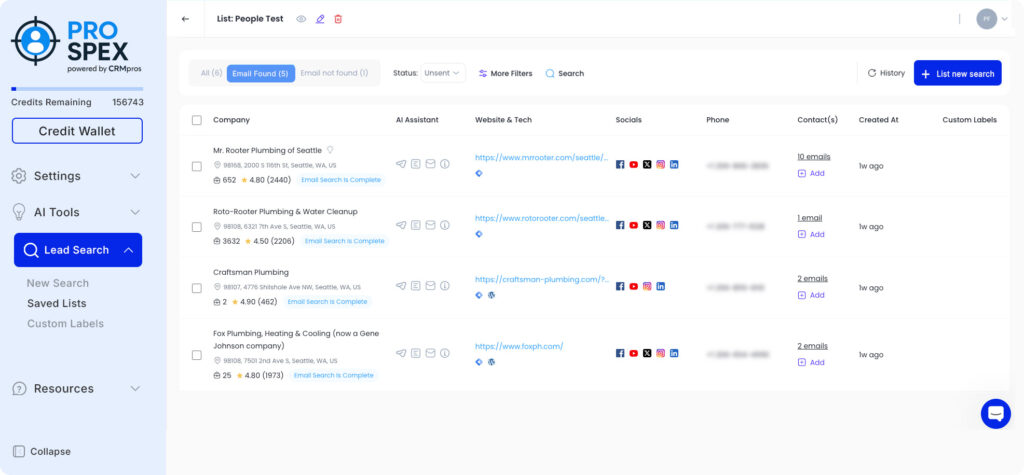The width and height of the screenshot is (1024, 475).
Task: Tick the select-all checkbox in the table header
Action: tap(197, 120)
